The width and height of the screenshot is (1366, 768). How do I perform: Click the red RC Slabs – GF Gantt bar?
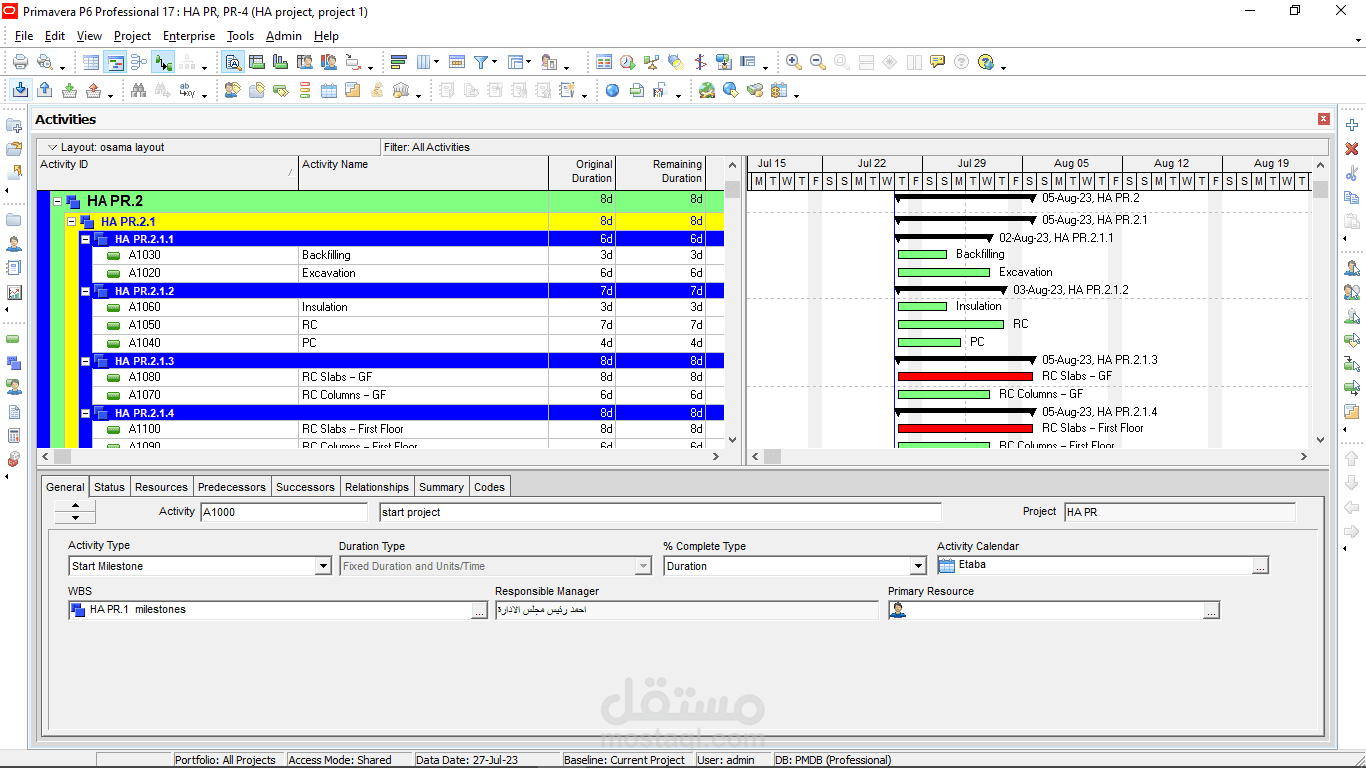tap(965, 377)
